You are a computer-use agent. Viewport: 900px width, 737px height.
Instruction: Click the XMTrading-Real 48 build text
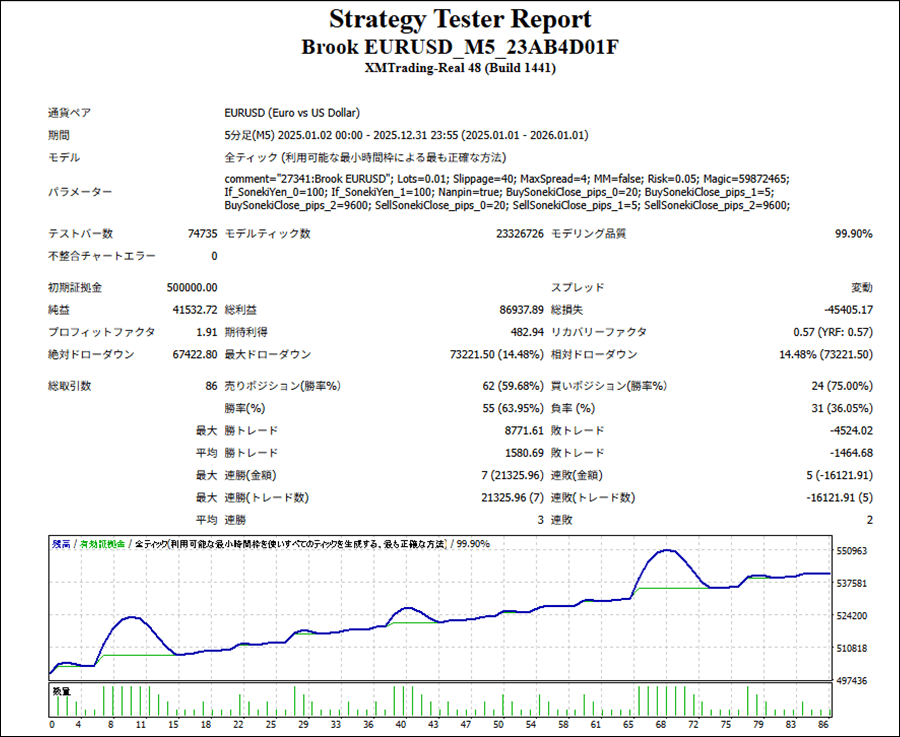pos(459,68)
